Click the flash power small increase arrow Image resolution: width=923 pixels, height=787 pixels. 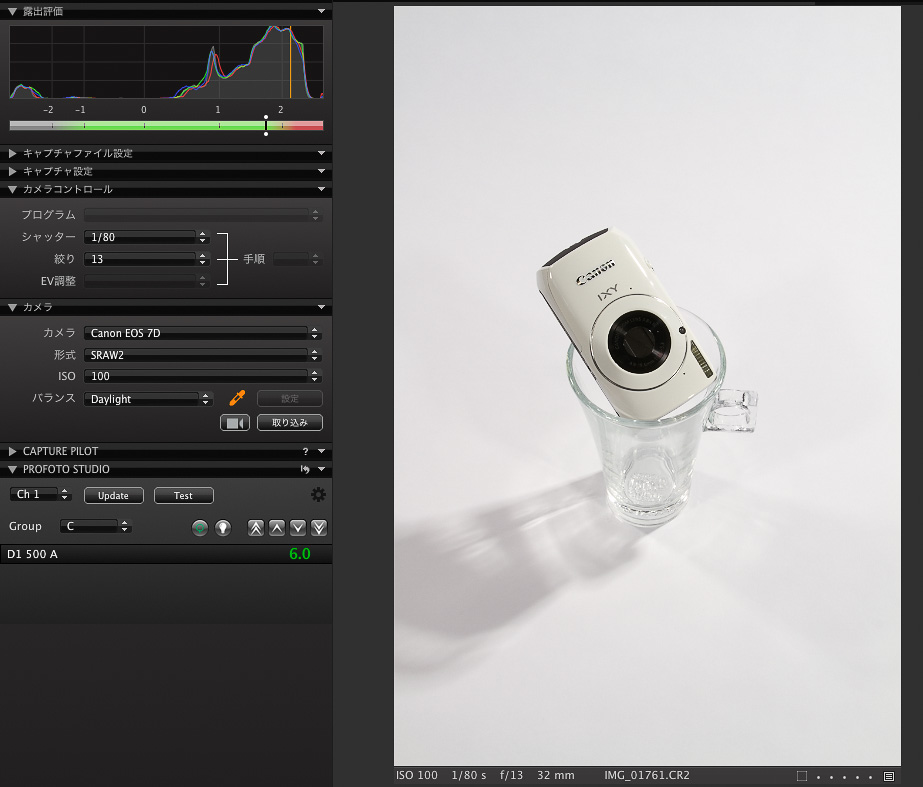tap(277, 527)
